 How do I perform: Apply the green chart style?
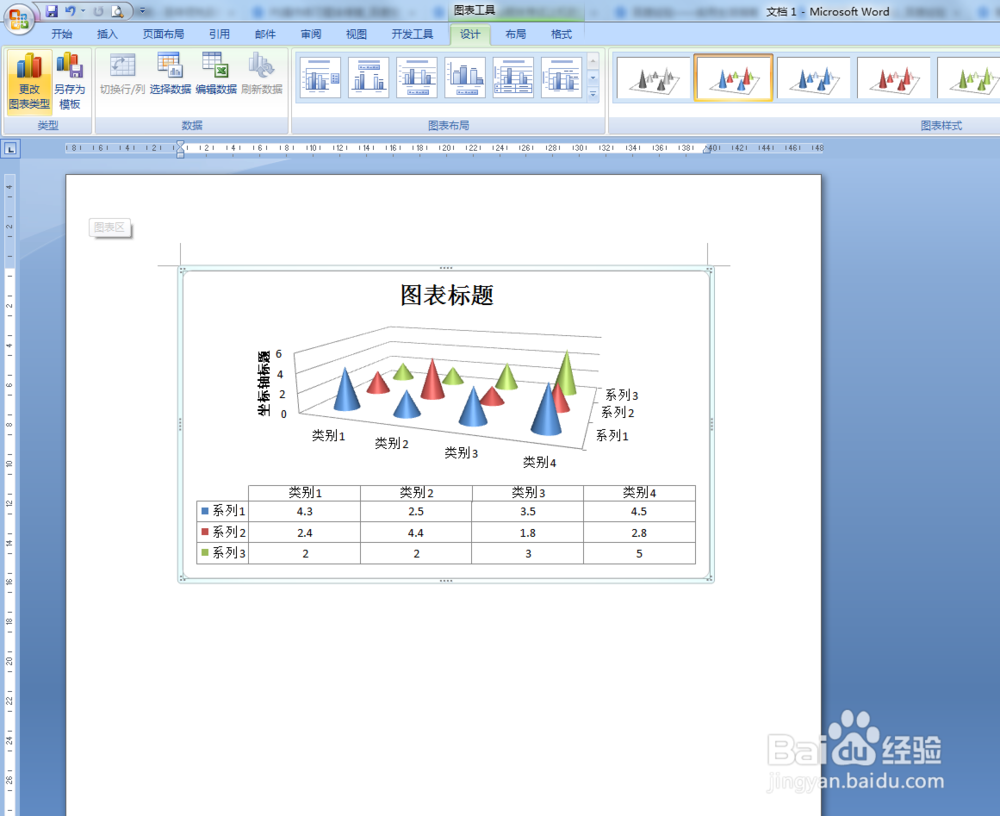coord(969,78)
